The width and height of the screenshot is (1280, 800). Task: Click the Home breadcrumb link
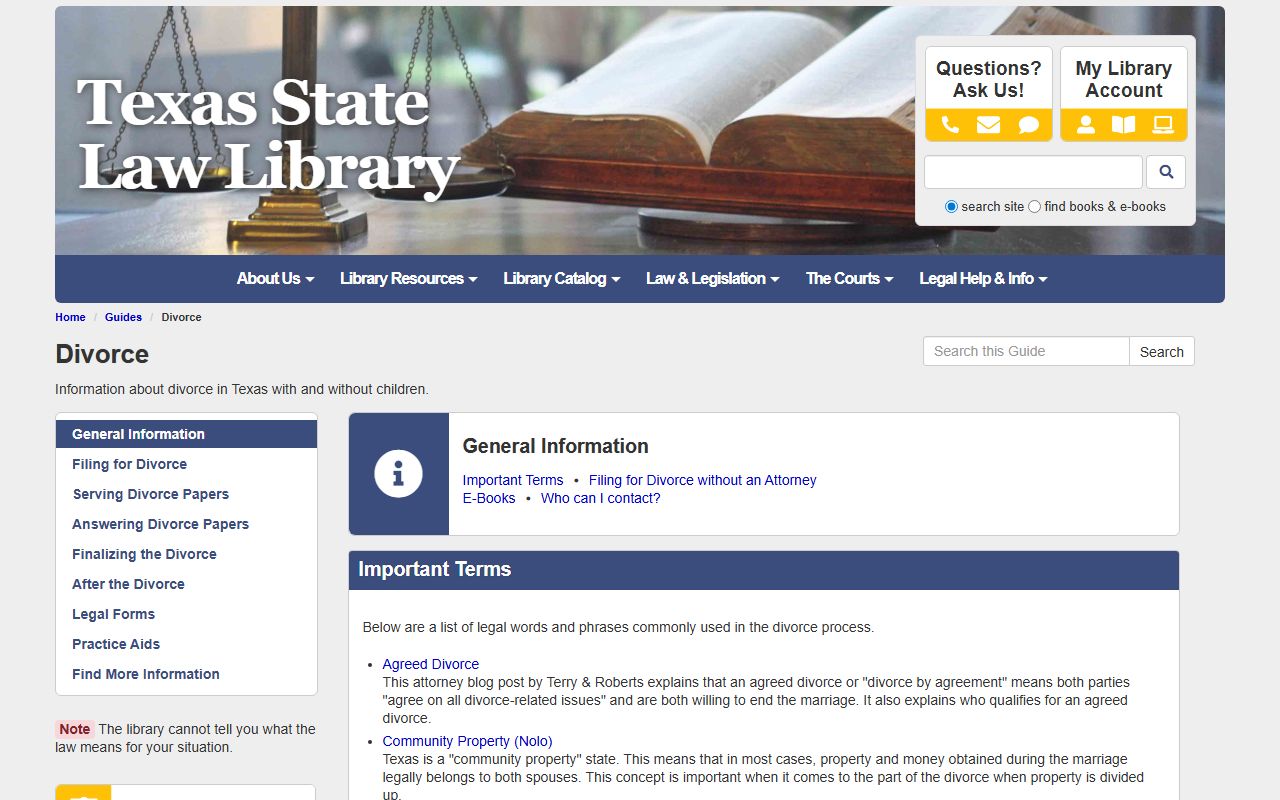pyautogui.click(x=70, y=317)
